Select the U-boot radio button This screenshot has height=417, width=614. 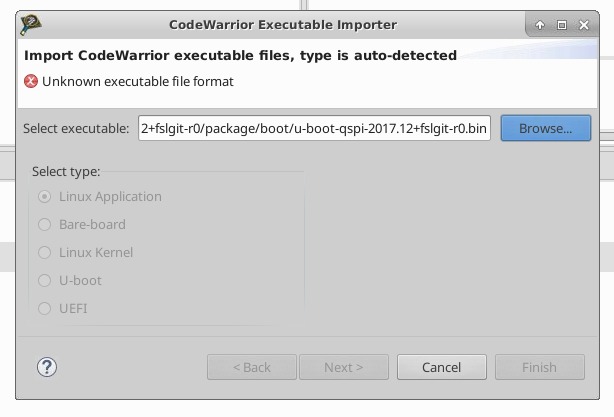[44, 281]
